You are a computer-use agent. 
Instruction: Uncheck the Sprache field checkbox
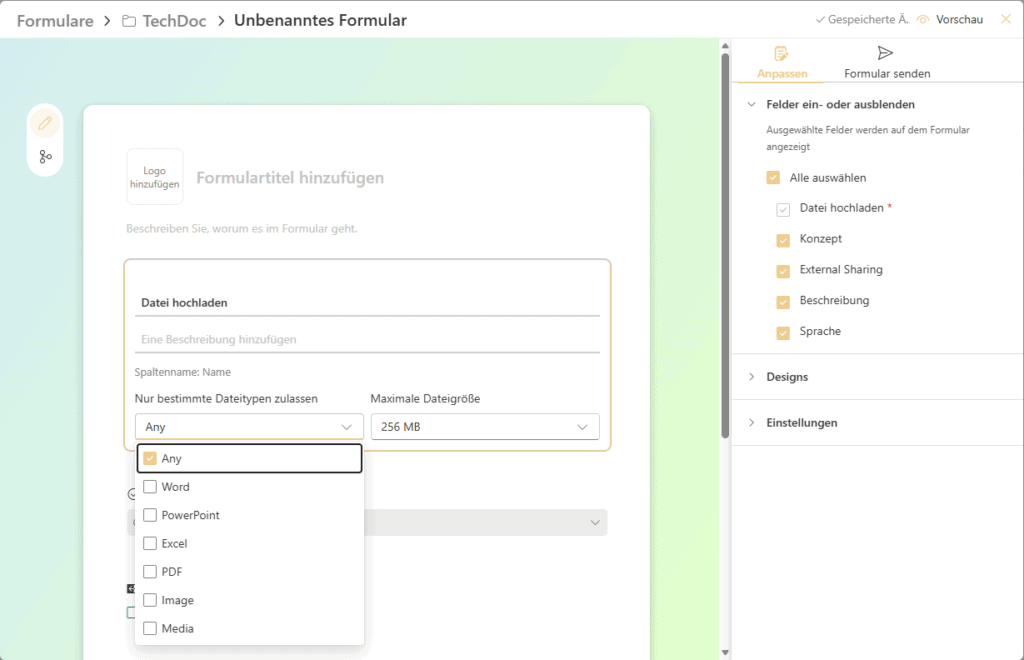click(x=783, y=332)
